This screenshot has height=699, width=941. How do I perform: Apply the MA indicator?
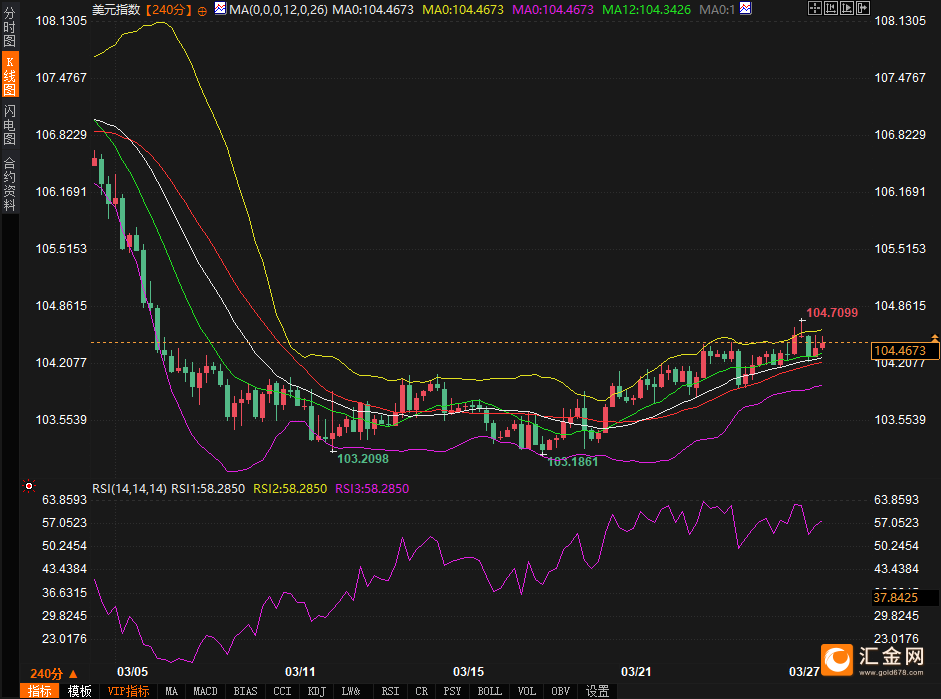tap(172, 691)
